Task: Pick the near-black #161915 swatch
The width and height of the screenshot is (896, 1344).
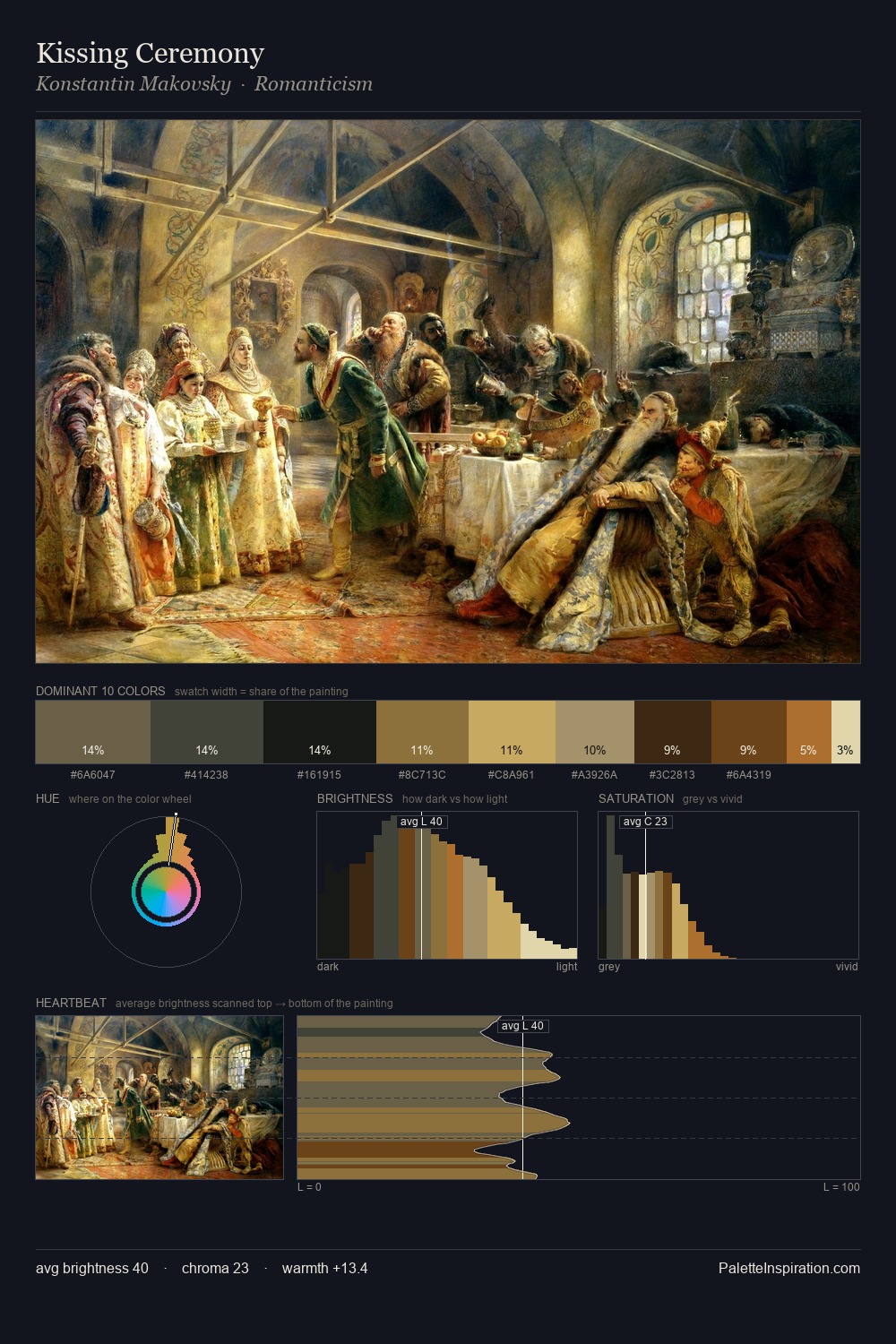Action: point(320,732)
